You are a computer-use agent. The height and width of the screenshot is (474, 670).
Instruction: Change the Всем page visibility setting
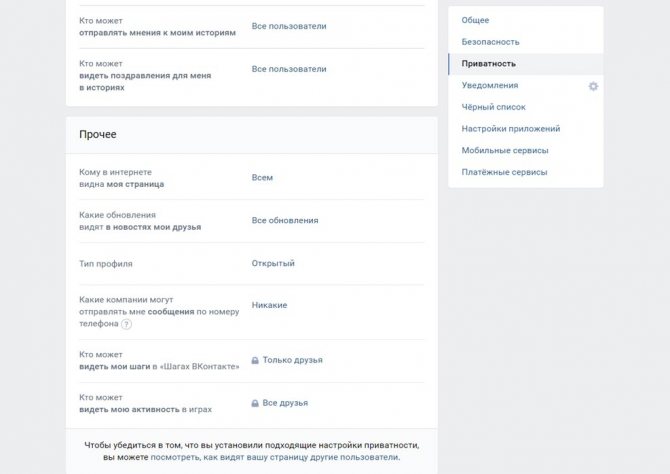click(262, 177)
